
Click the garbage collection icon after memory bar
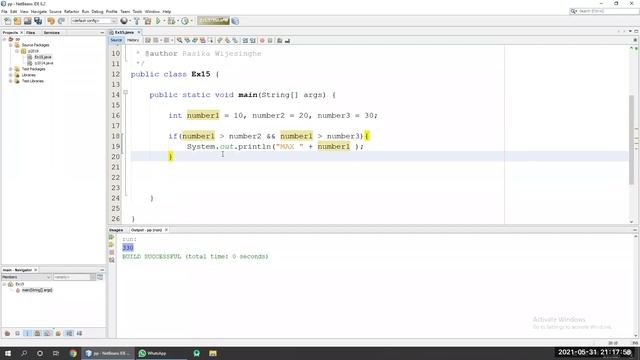(235, 21)
